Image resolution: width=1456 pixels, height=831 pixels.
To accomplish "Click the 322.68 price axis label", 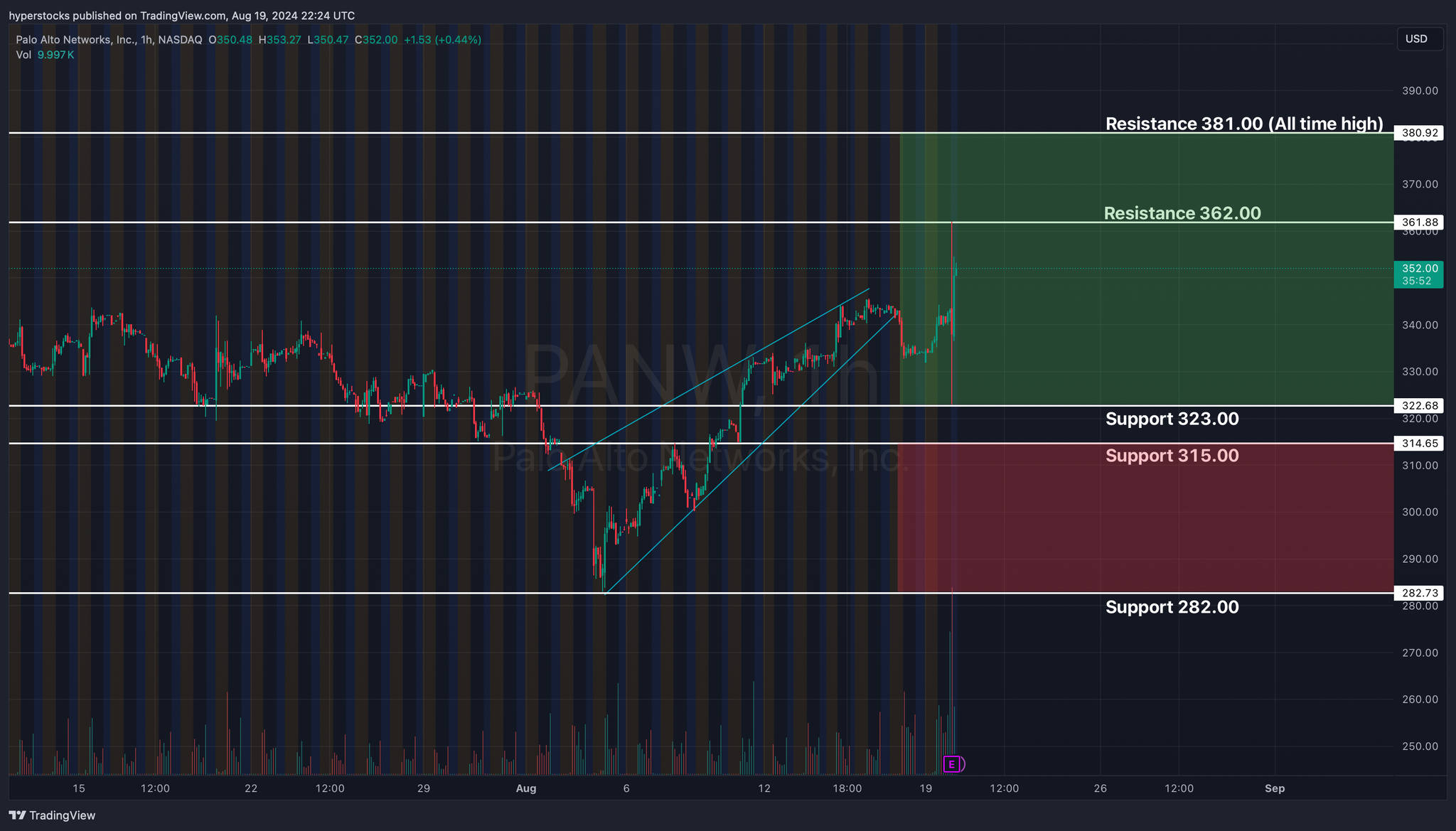I will (x=1418, y=406).
